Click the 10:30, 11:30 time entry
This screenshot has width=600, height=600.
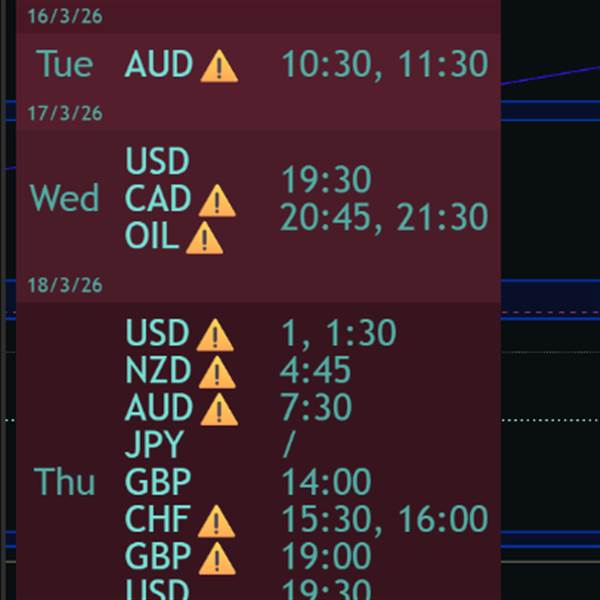point(385,65)
